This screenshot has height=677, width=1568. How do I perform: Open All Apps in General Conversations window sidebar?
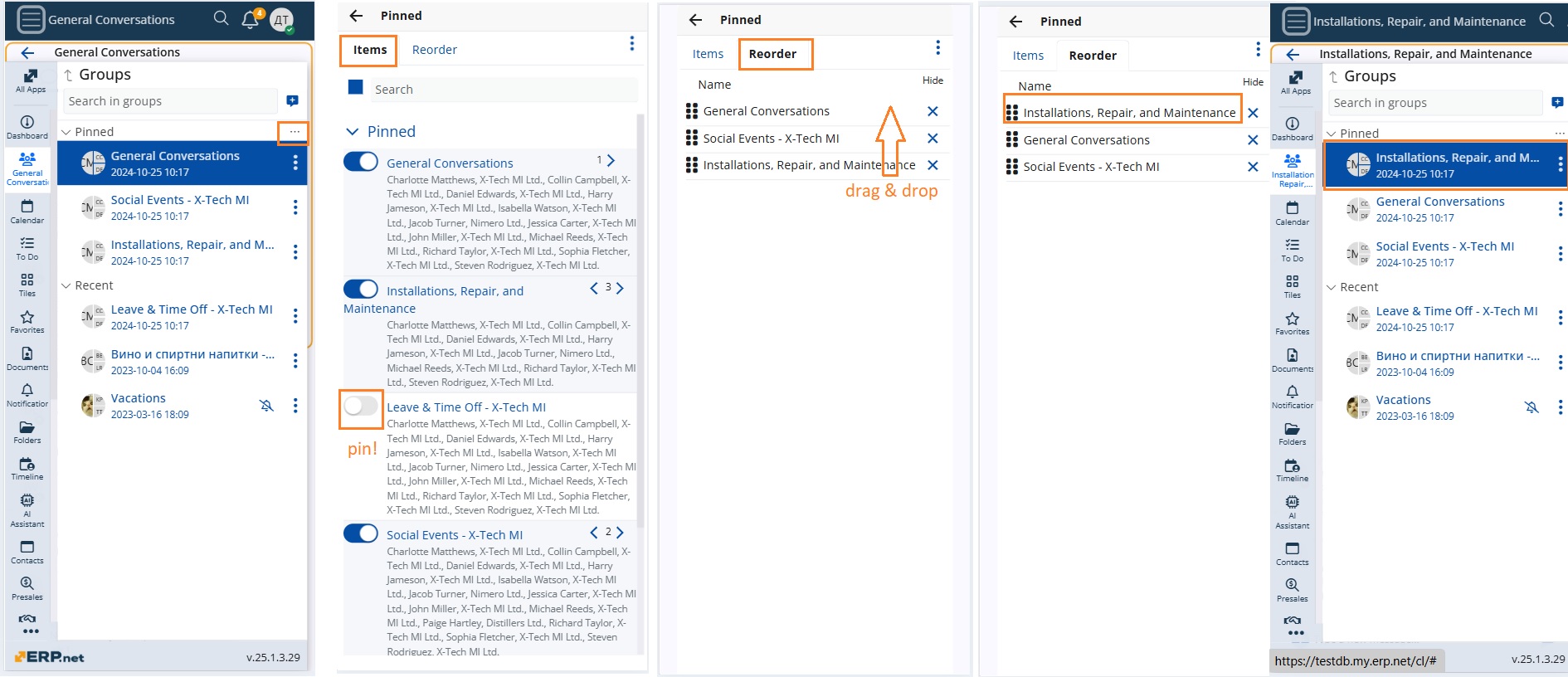click(x=31, y=81)
